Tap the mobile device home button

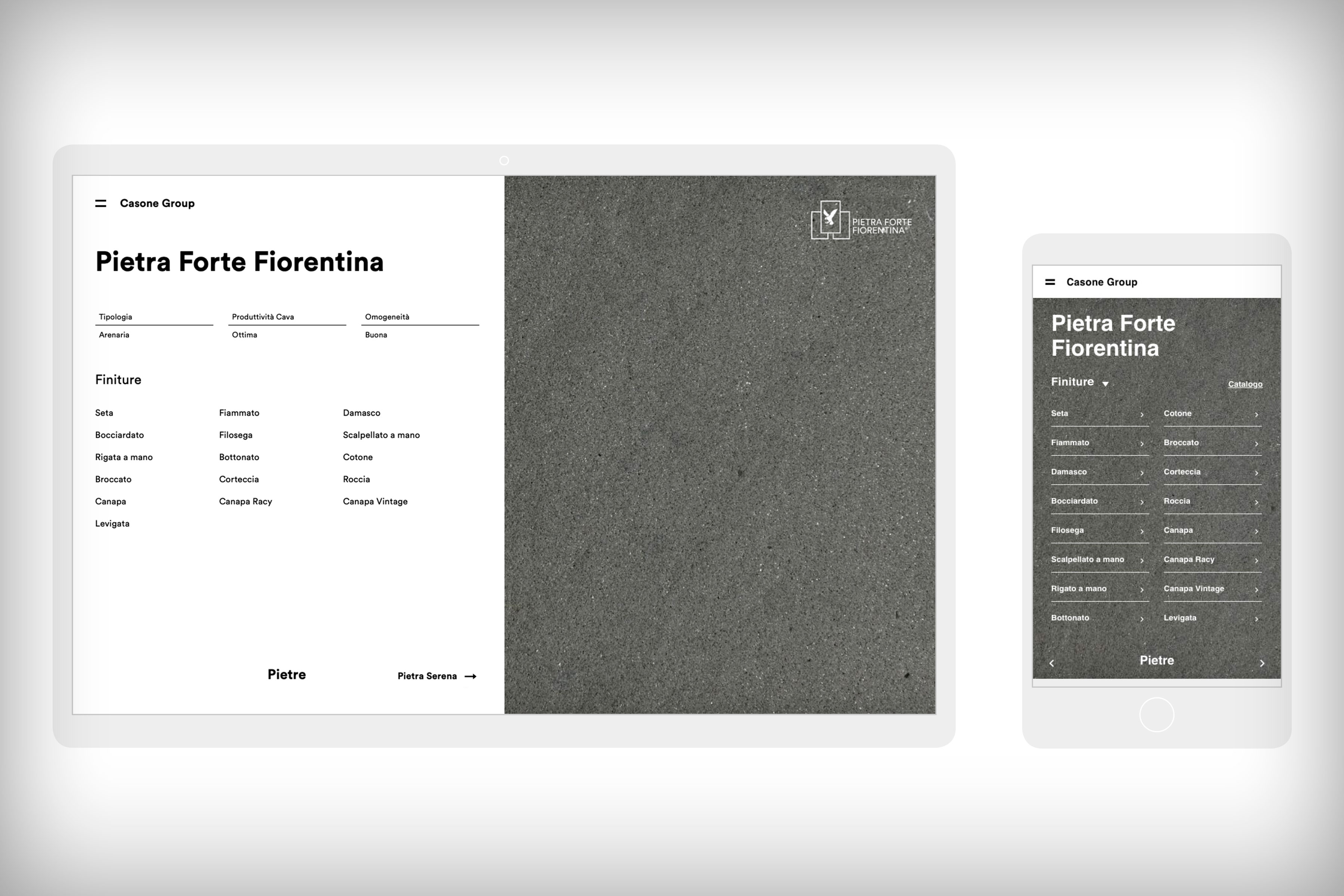(x=1157, y=715)
